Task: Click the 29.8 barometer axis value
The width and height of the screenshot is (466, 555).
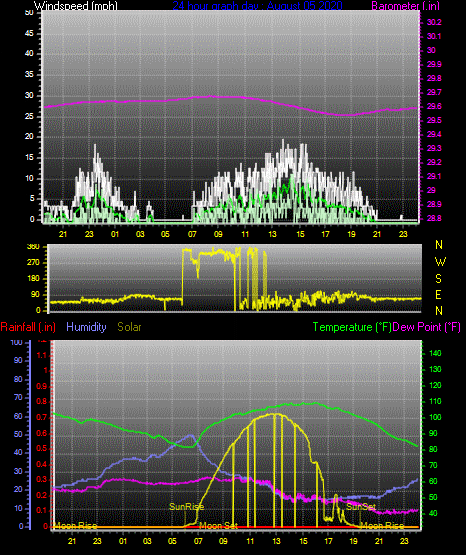Action: coord(434,78)
